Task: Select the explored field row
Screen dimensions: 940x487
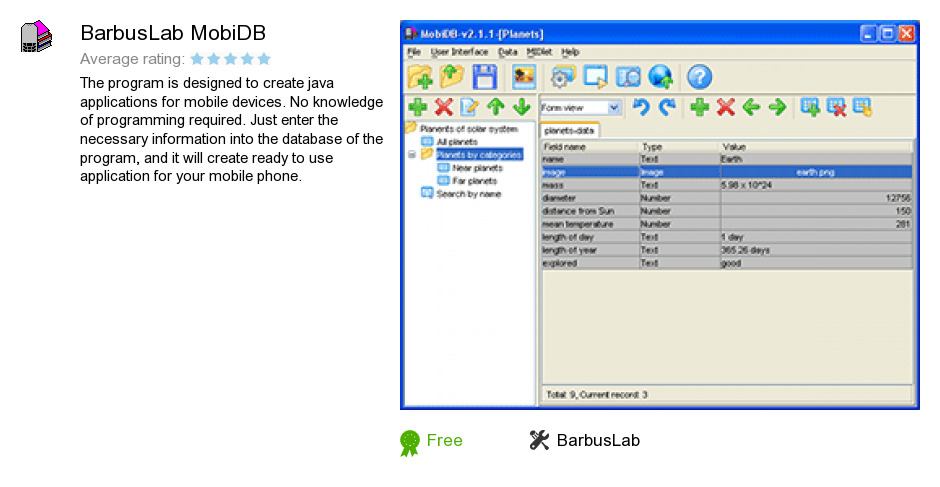Action: click(x=727, y=263)
